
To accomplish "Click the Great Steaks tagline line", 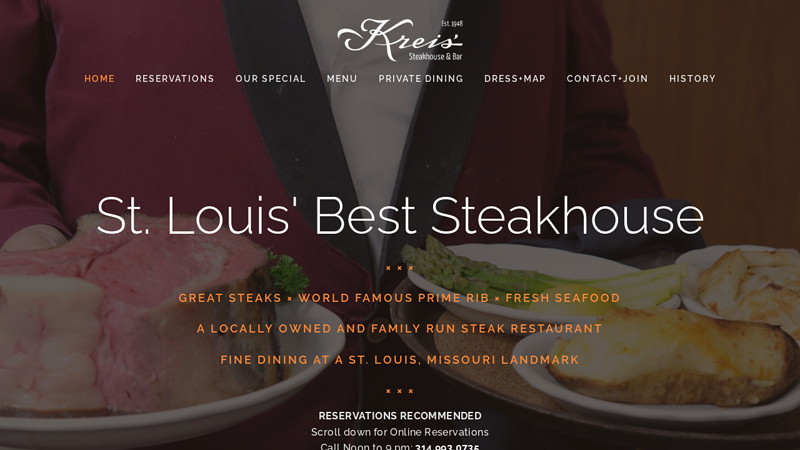I will [399, 298].
